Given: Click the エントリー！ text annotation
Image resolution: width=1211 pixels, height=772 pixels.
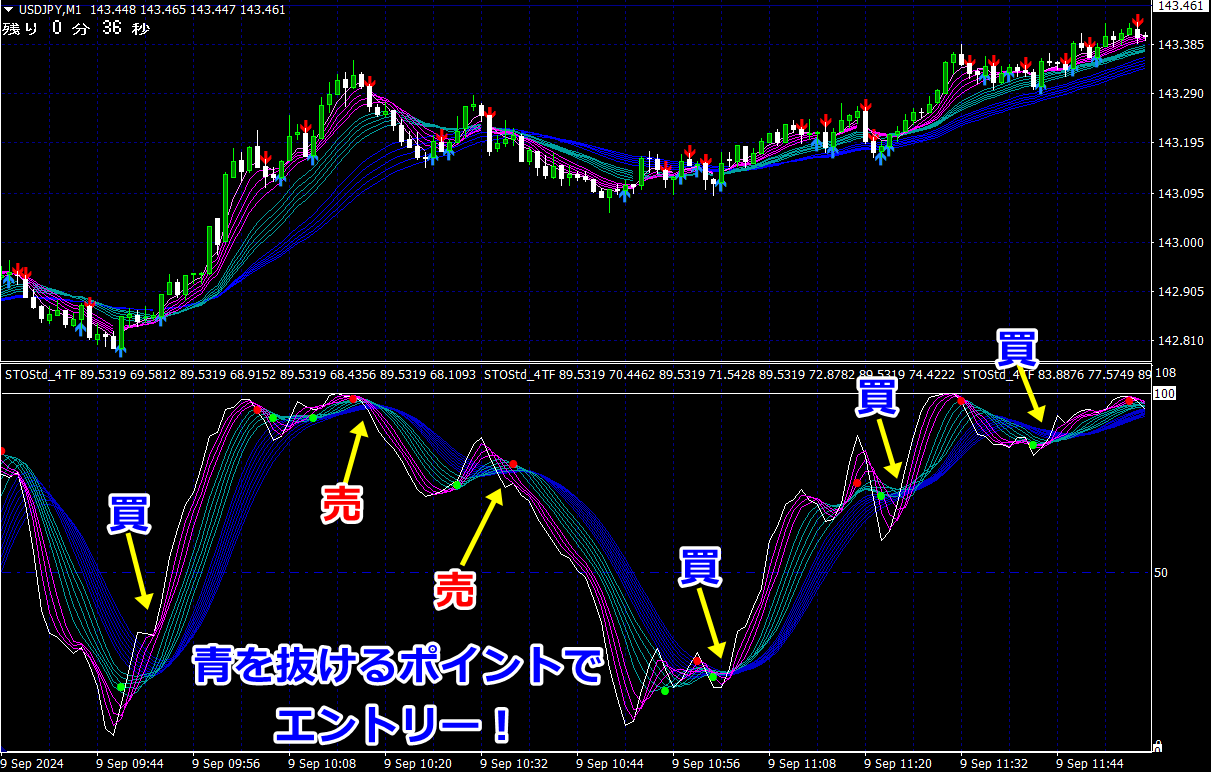Looking at the screenshot, I should pyautogui.click(x=396, y=726).
